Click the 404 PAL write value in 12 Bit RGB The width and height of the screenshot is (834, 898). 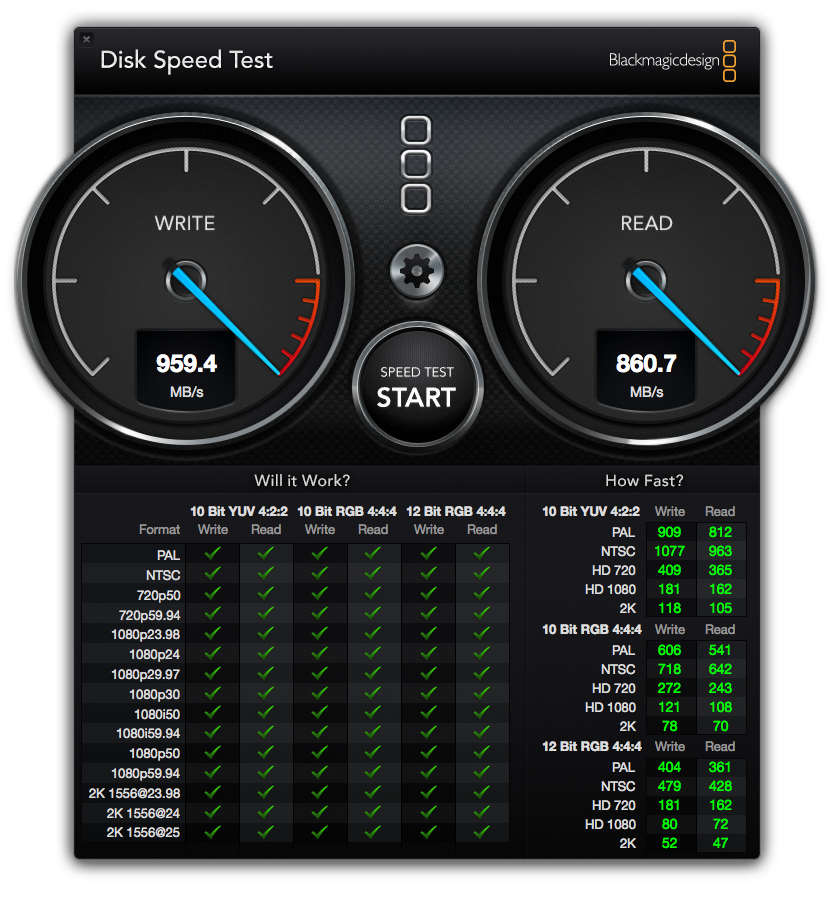[670, 767]
